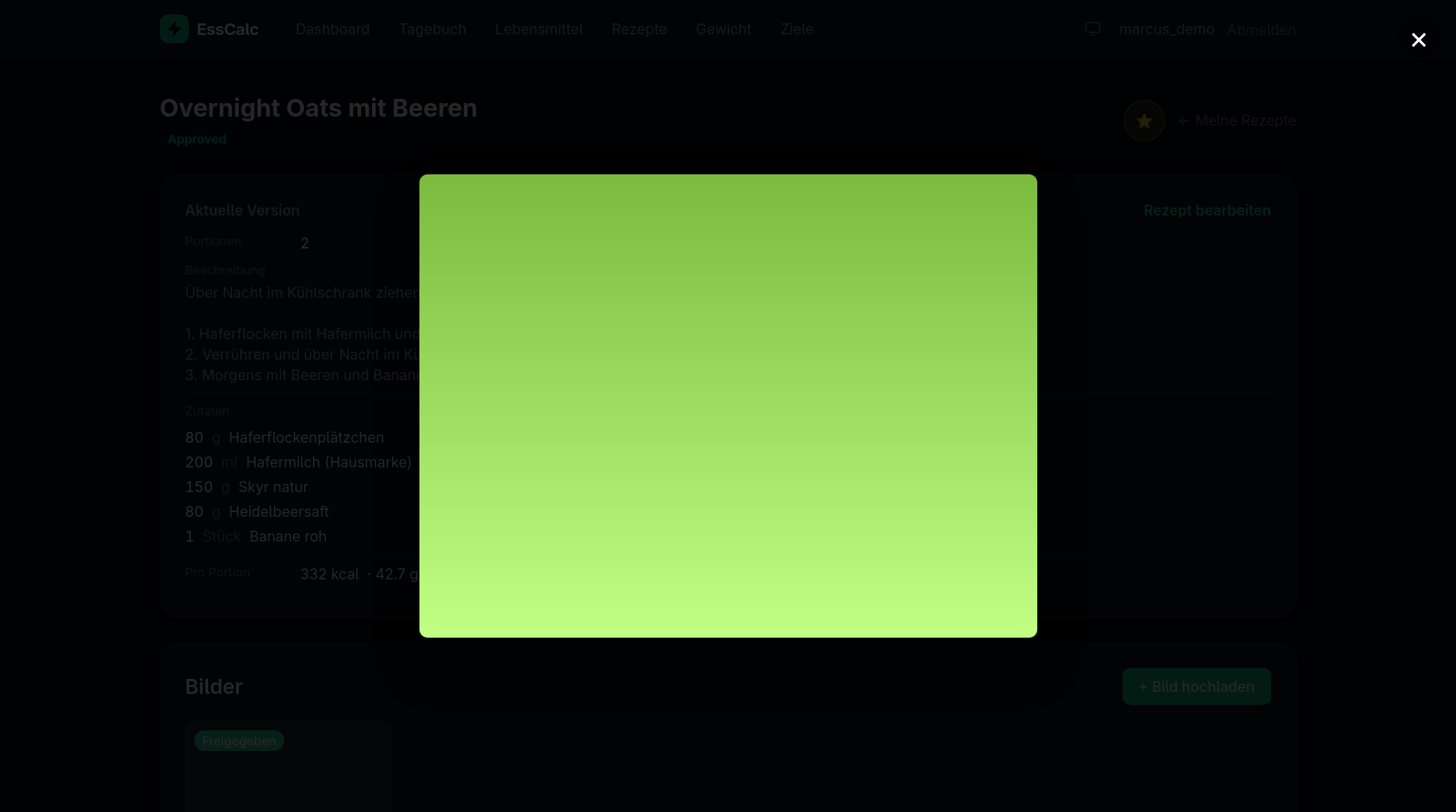Select the Banane roh ingredient
The image size is (1456, 812).
255,536
